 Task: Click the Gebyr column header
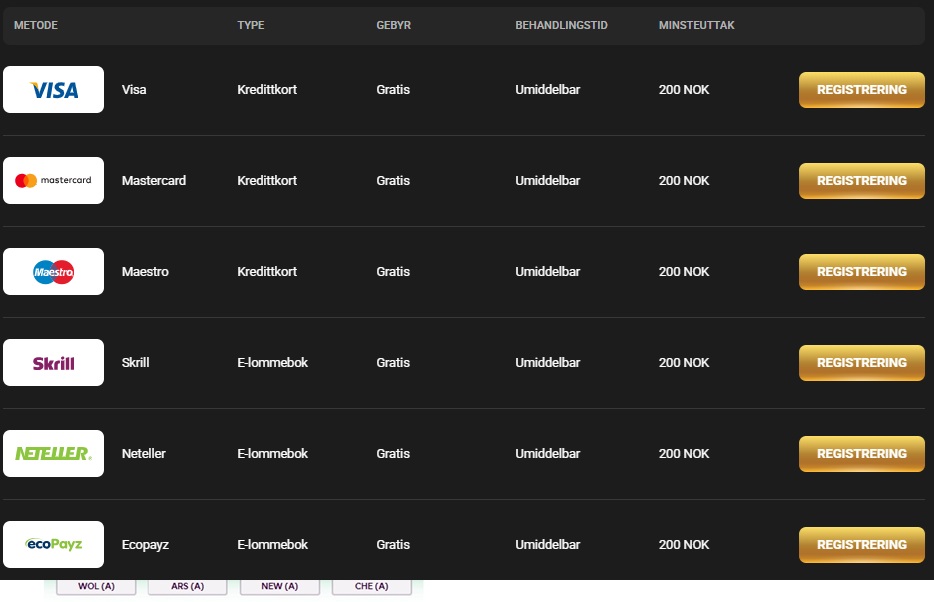pos(394,25)
